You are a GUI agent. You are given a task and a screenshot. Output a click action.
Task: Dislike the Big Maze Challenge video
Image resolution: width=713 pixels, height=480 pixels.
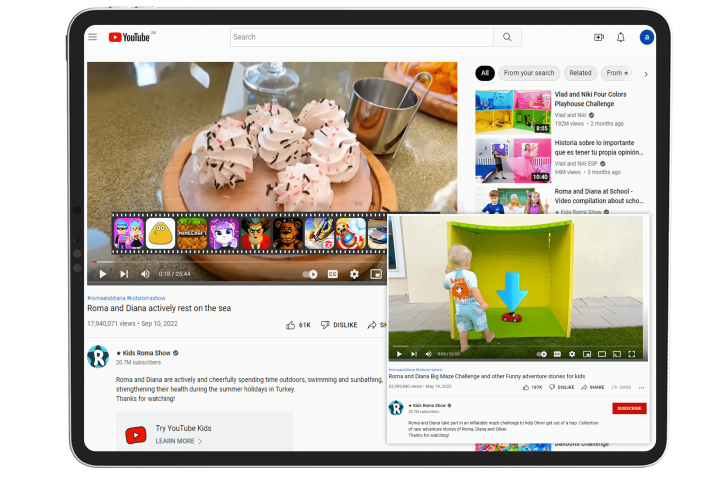point(562,387)
